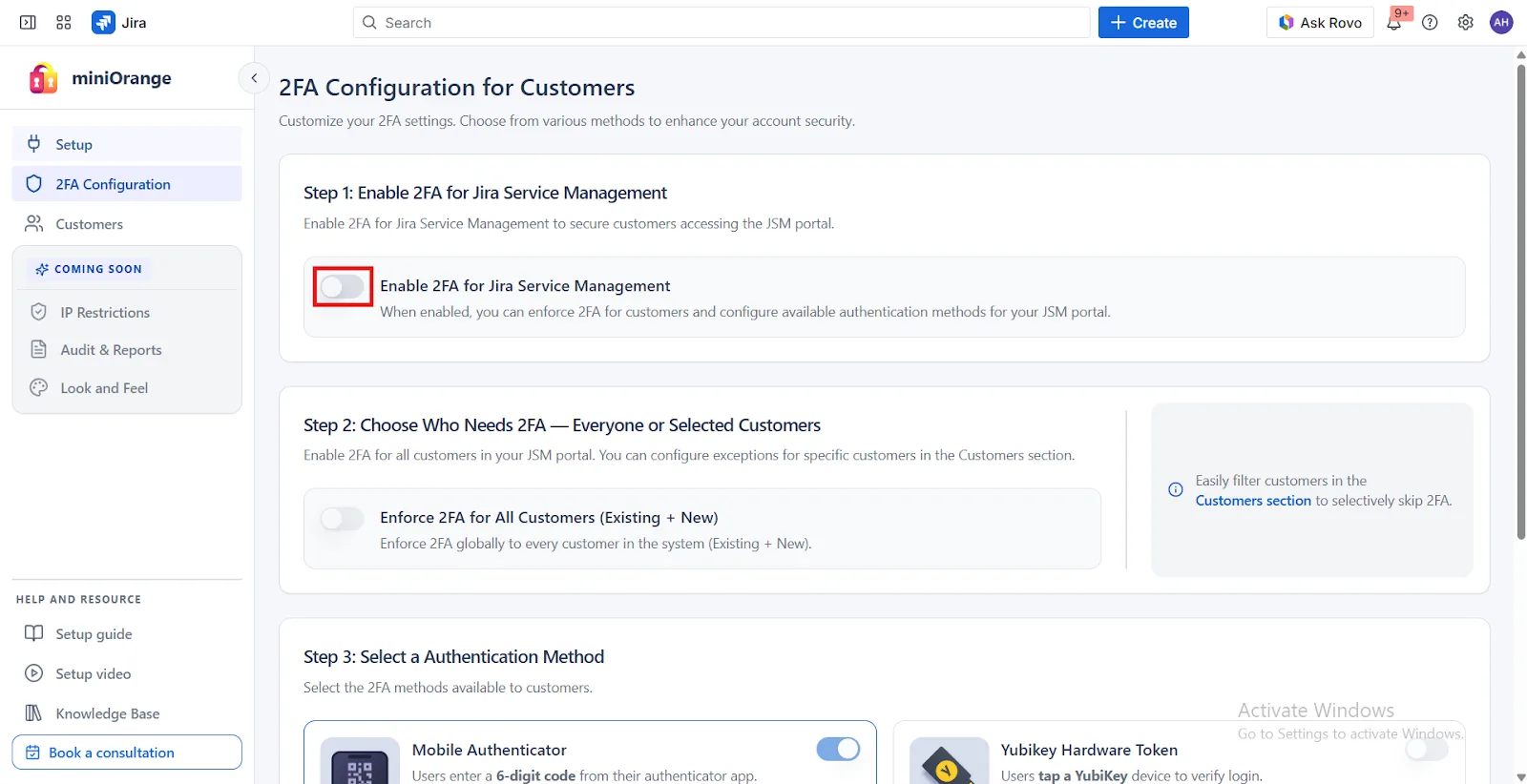This screenshot has height=784, width=1527.
Task: Follow the Customers section link
Action: pos(1252,501)
